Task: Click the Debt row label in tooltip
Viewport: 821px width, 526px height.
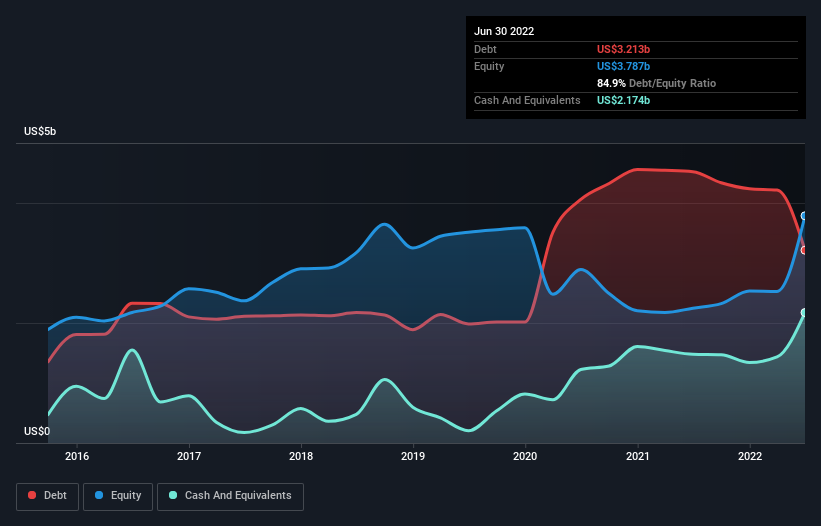Action: (485, 49)
